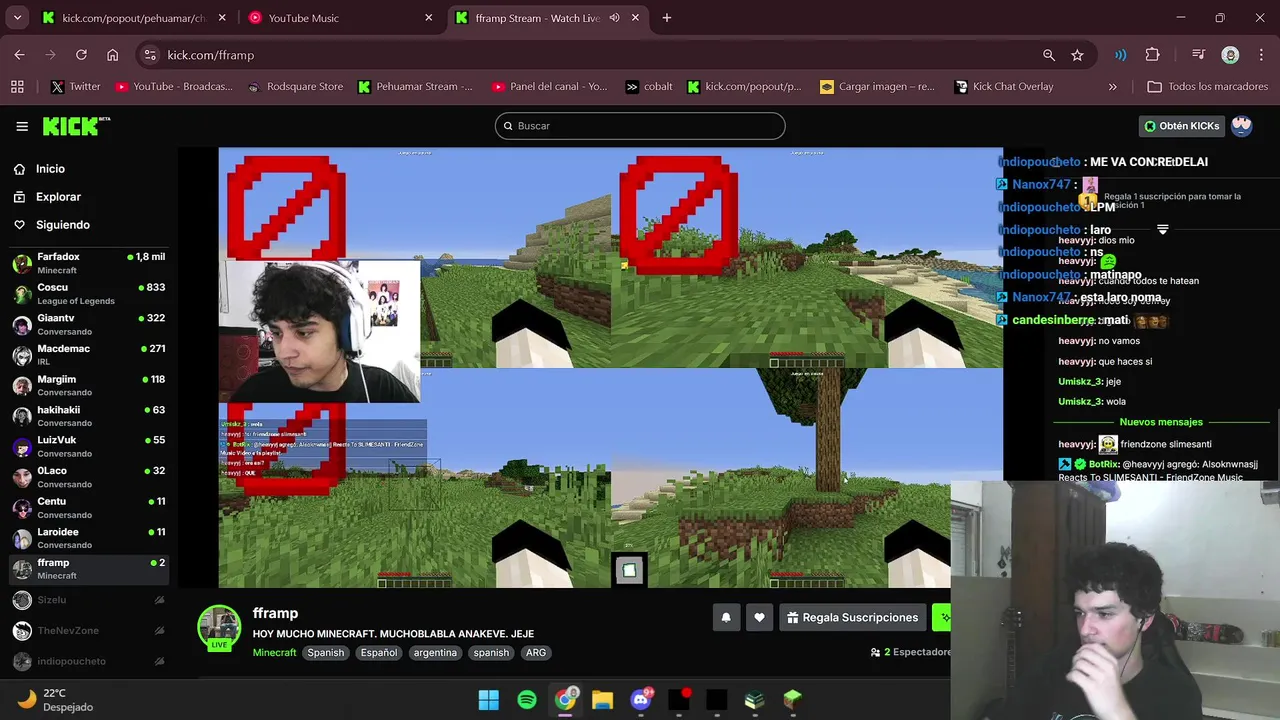Open Giantv channel in sidebar
The width and height of the screenshot is (1280, 720).
tap(88, 325)
